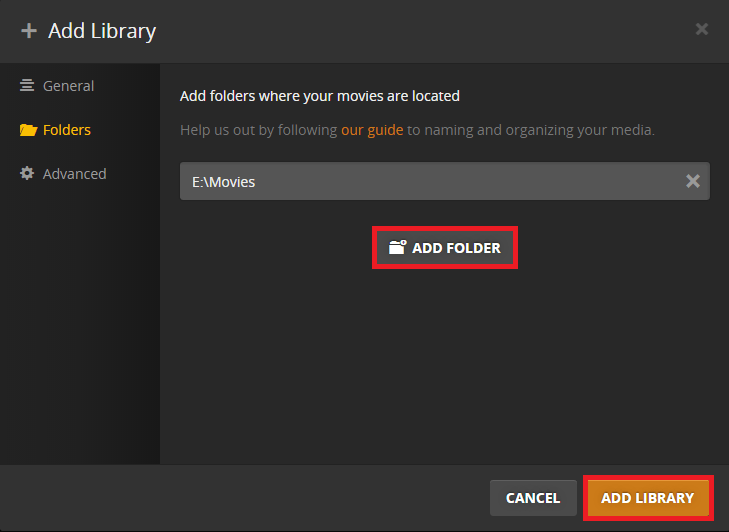The image size is (729, 532).
Task: Click the 'Add folders where your movies are located' heading
Action: (319, 96)
